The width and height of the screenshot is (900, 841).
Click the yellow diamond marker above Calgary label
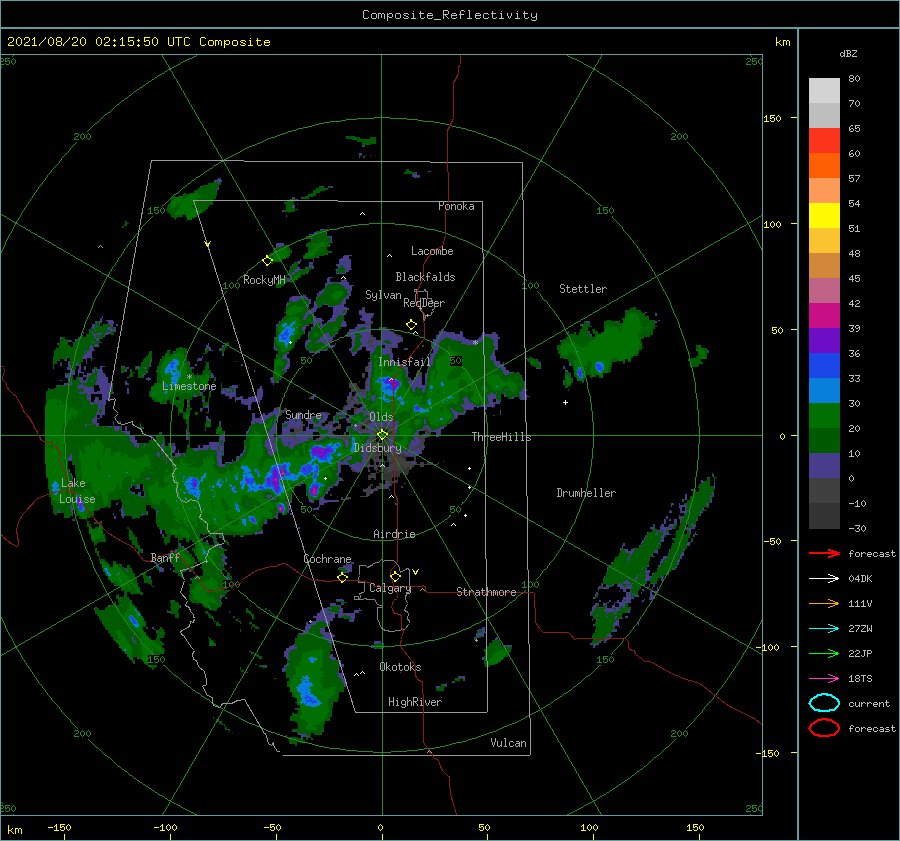[x=395, y=576]
